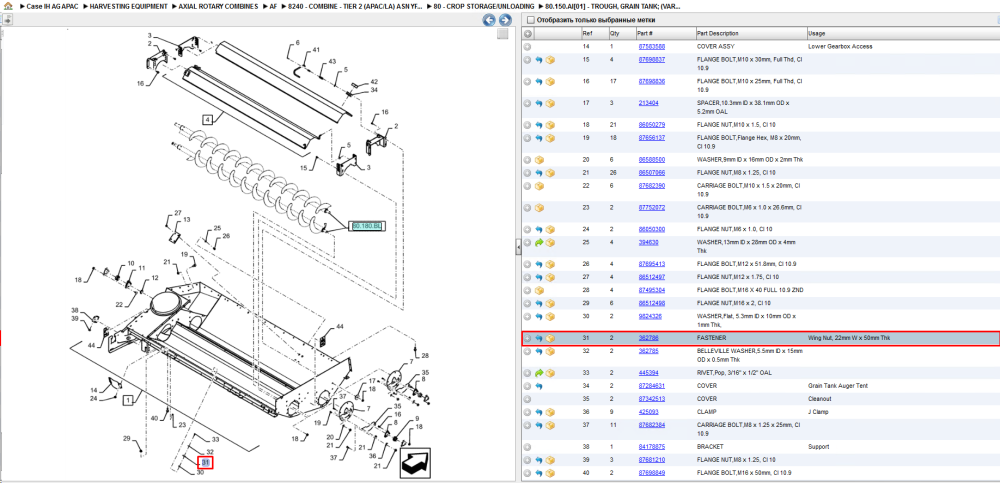
Task: Open 80 - CROP STORAGE/UNLOADING breadcrumb
Action: pos(484,6)
